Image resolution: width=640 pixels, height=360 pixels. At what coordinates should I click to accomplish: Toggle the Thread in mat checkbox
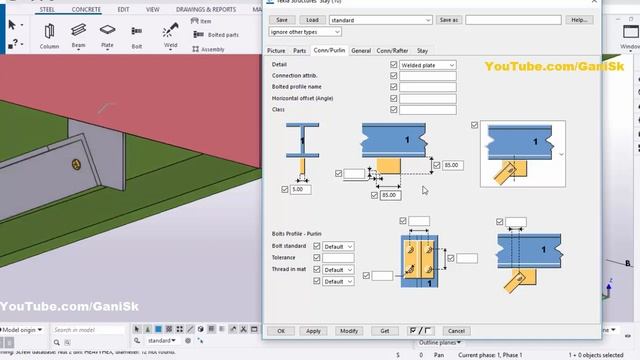point(316,269)
